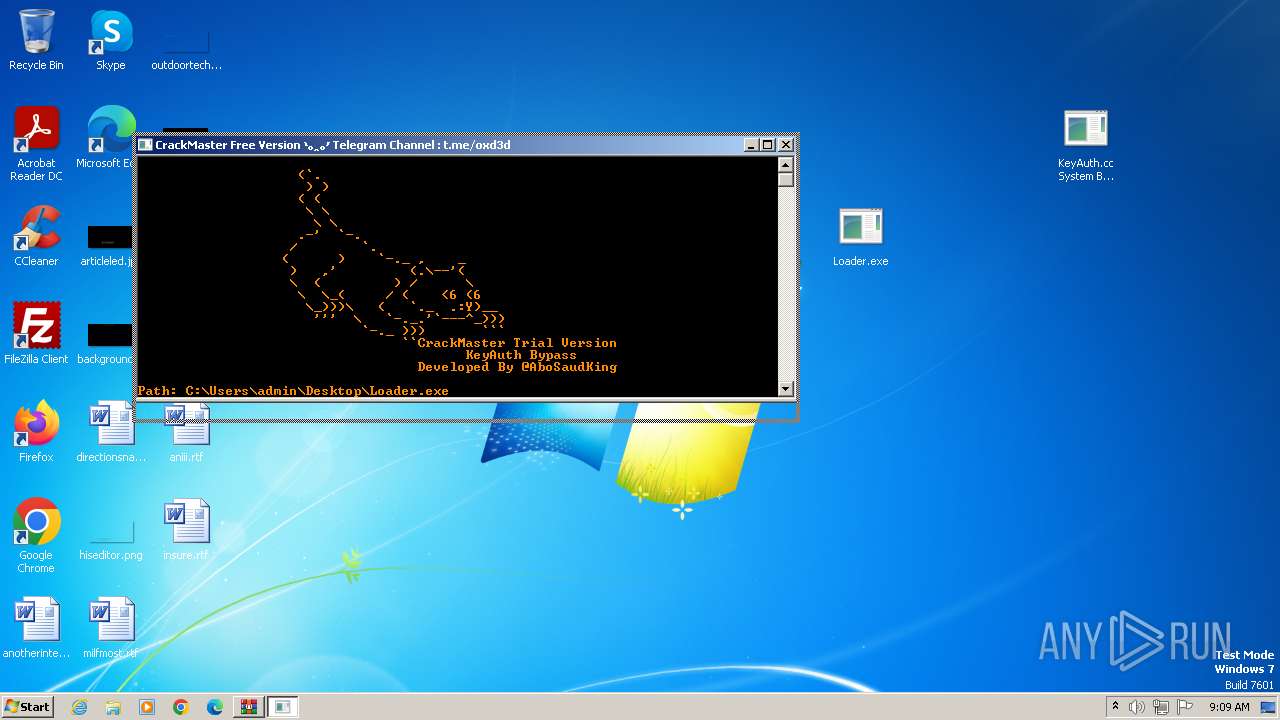Open directionsna Word document icon
This screenshot has width=1280, height=720.
(111, 432)
